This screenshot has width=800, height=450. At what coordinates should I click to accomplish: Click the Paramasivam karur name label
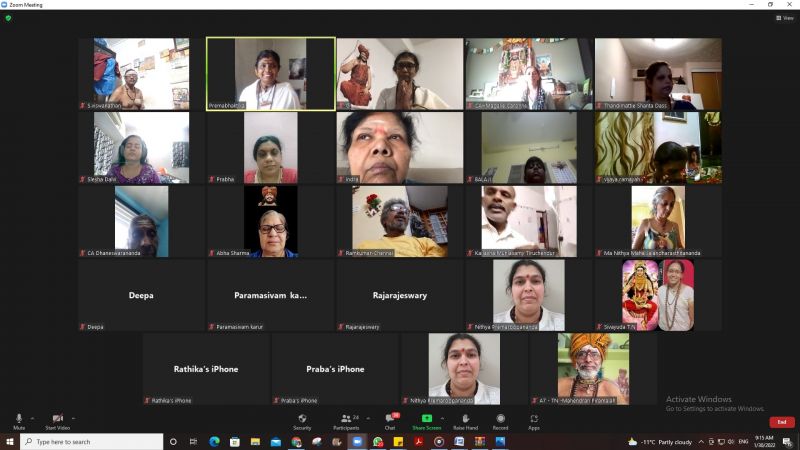239,327
